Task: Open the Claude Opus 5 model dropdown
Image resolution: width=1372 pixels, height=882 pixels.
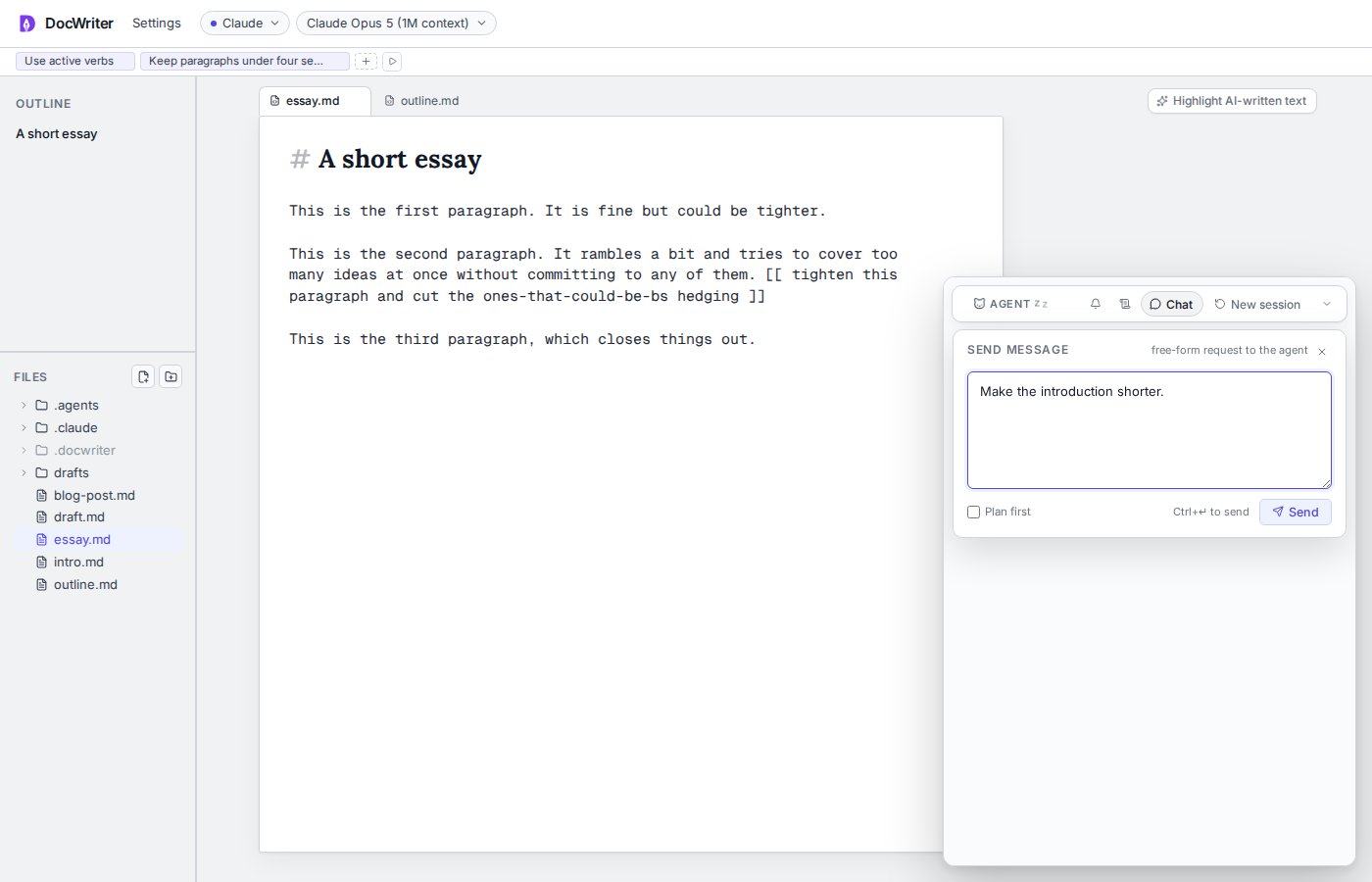Action: pyautogui.click(x=396, y=23)
